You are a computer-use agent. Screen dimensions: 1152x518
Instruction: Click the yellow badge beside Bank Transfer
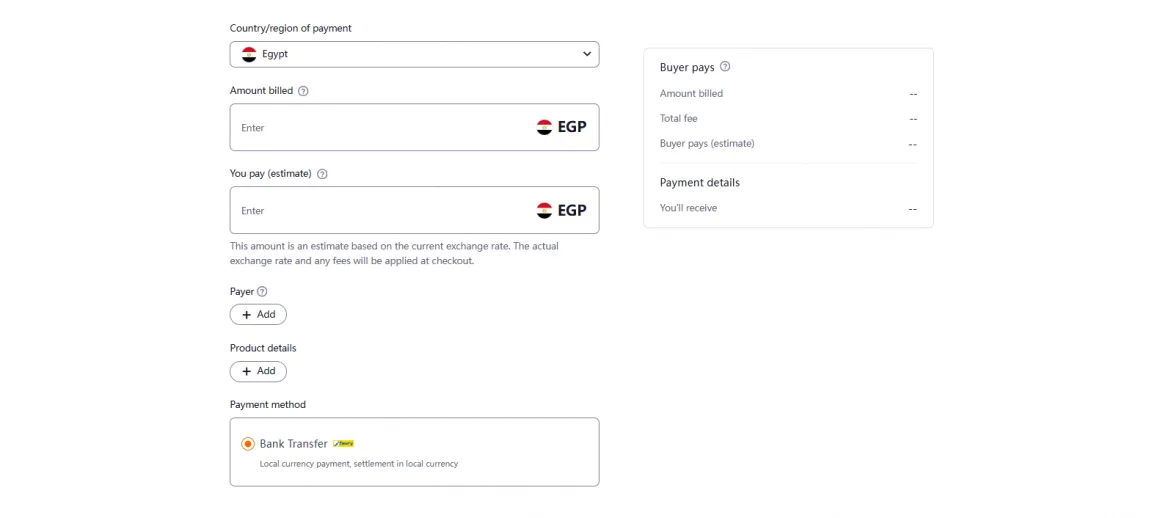click(343, 443)
